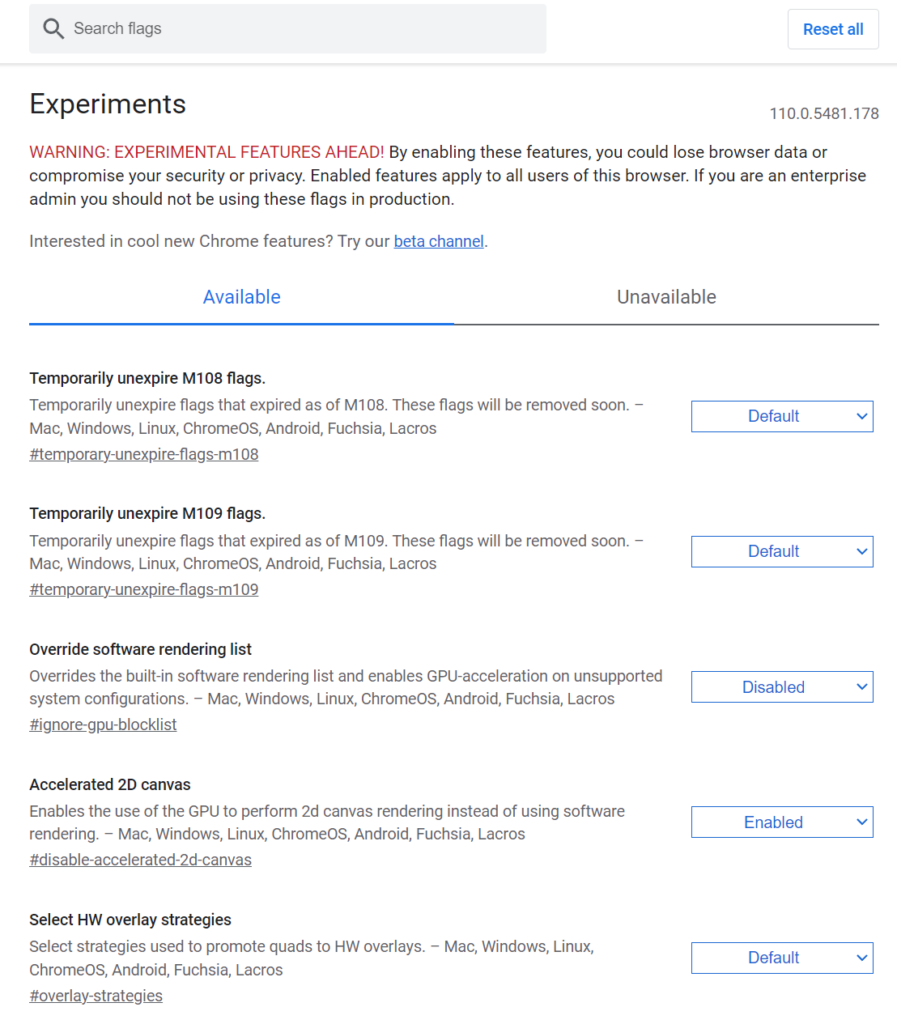The height and width of the screenshot is (1024, 897).
Task: Open the beta channel link
Action: point(439,242)
